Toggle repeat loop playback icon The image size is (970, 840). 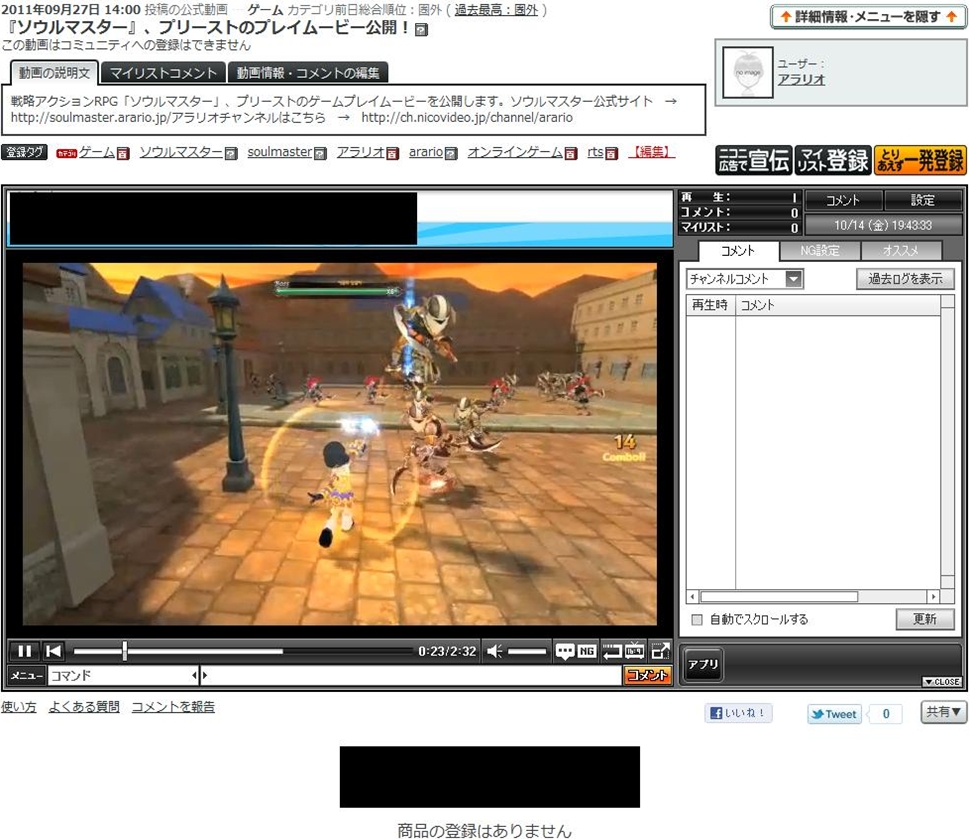(x=611, y=651)
